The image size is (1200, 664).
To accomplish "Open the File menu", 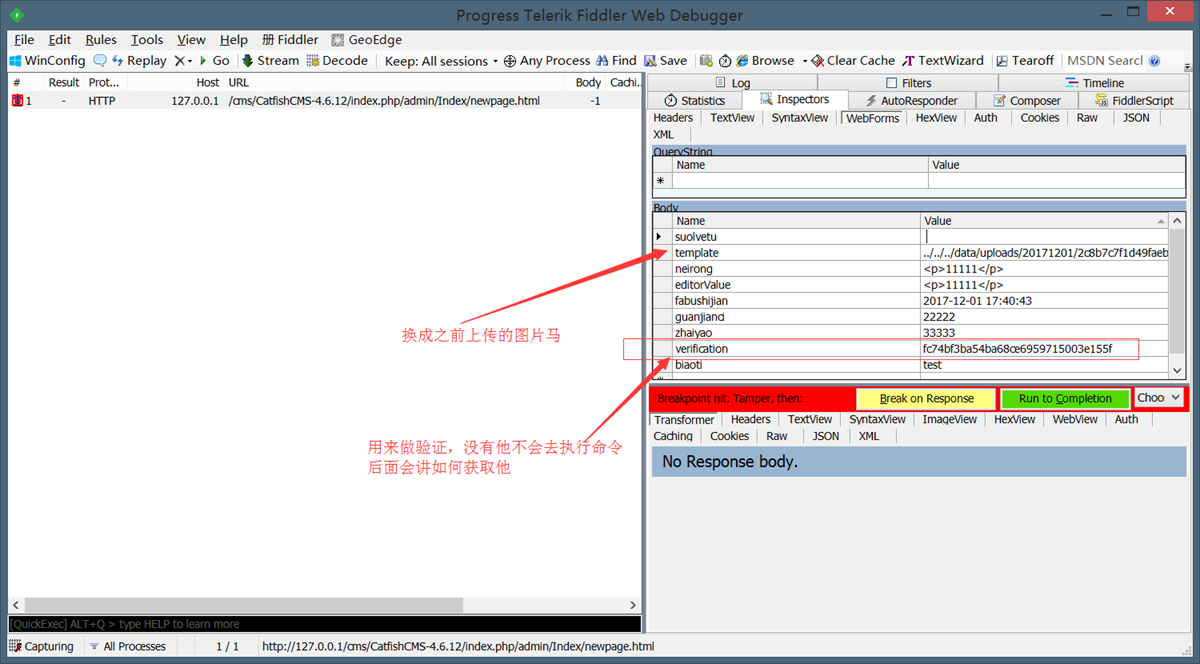I will pos(24,40).
